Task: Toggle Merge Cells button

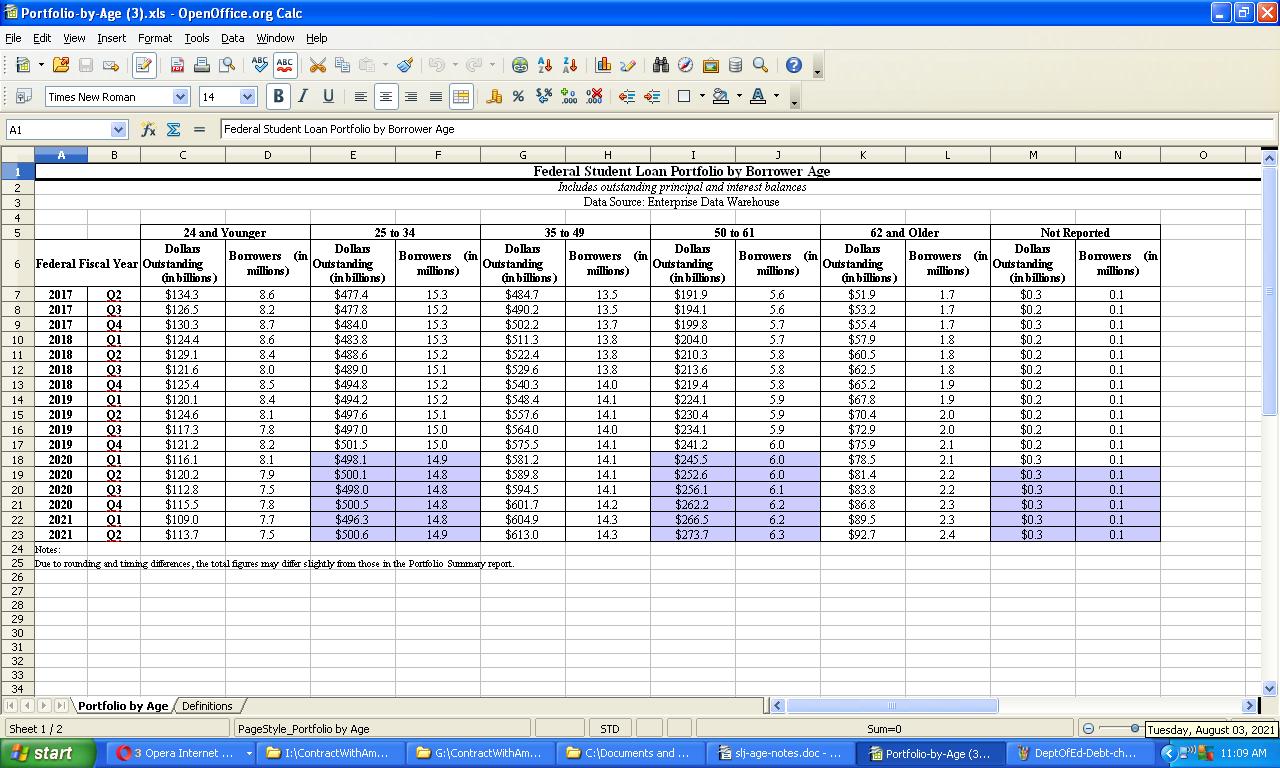Action: click(x=461, y=96)
